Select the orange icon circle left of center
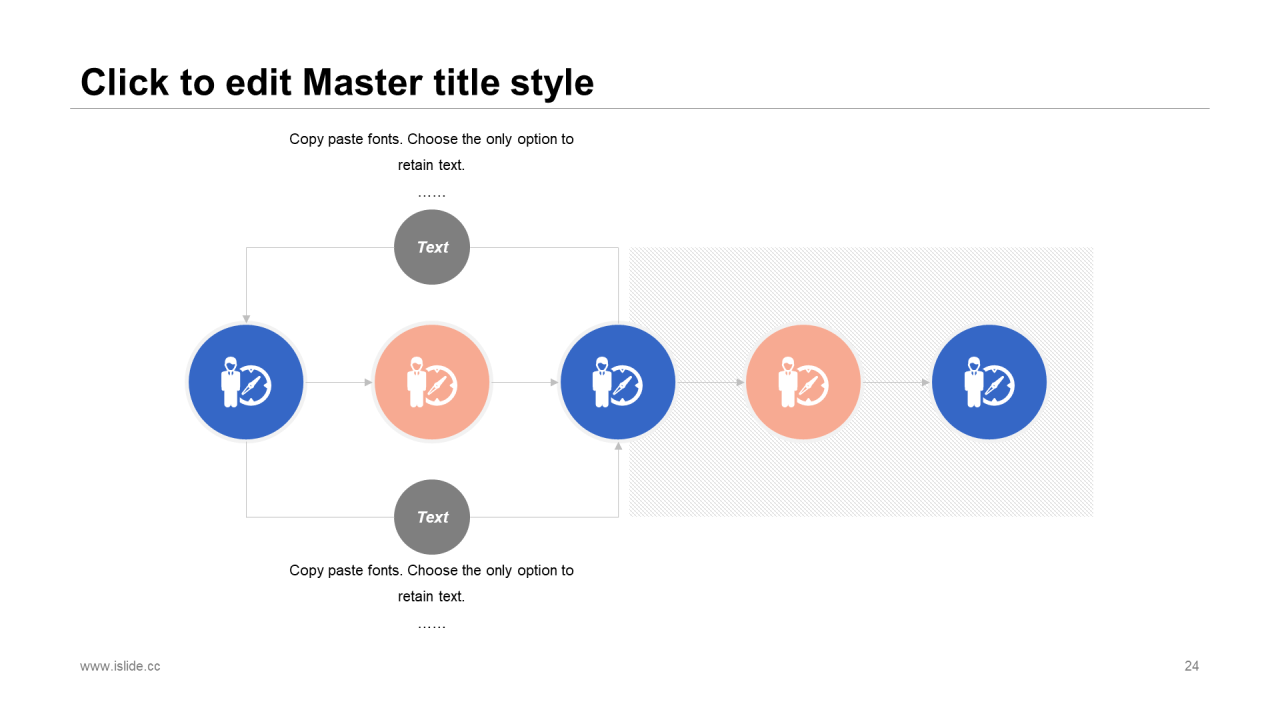 (432, 382)
